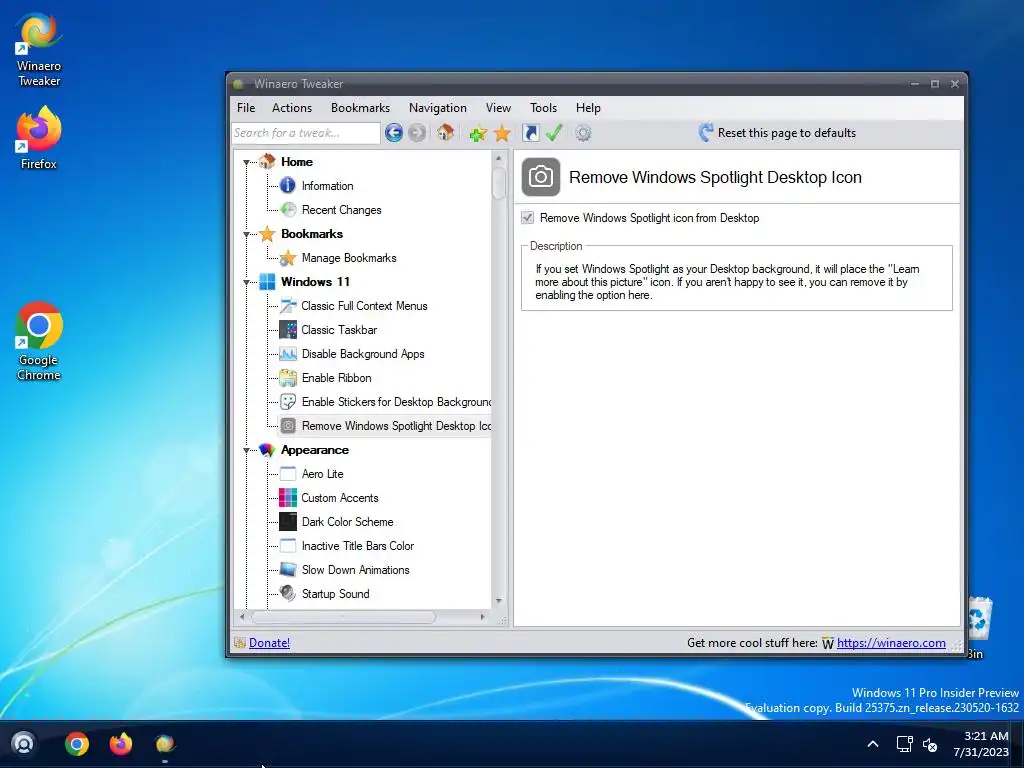1024x768 pixels.
Task: Click Reset this page to defaults
Action: pyautogui.click(x=776, y=133)
